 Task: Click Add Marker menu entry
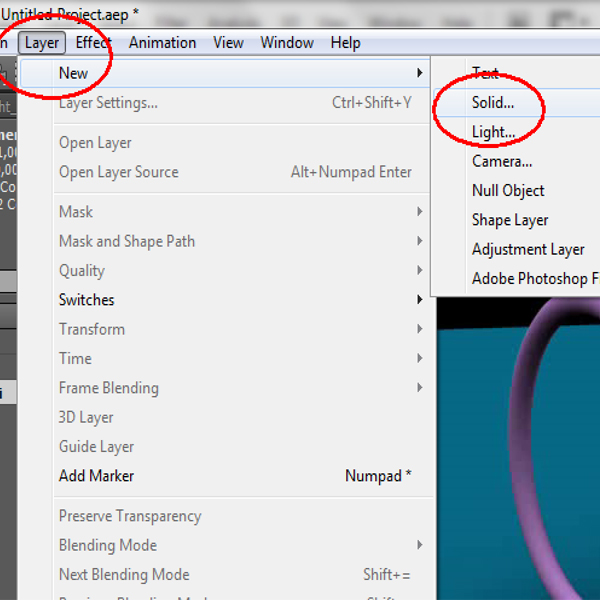tap(96, 476)
